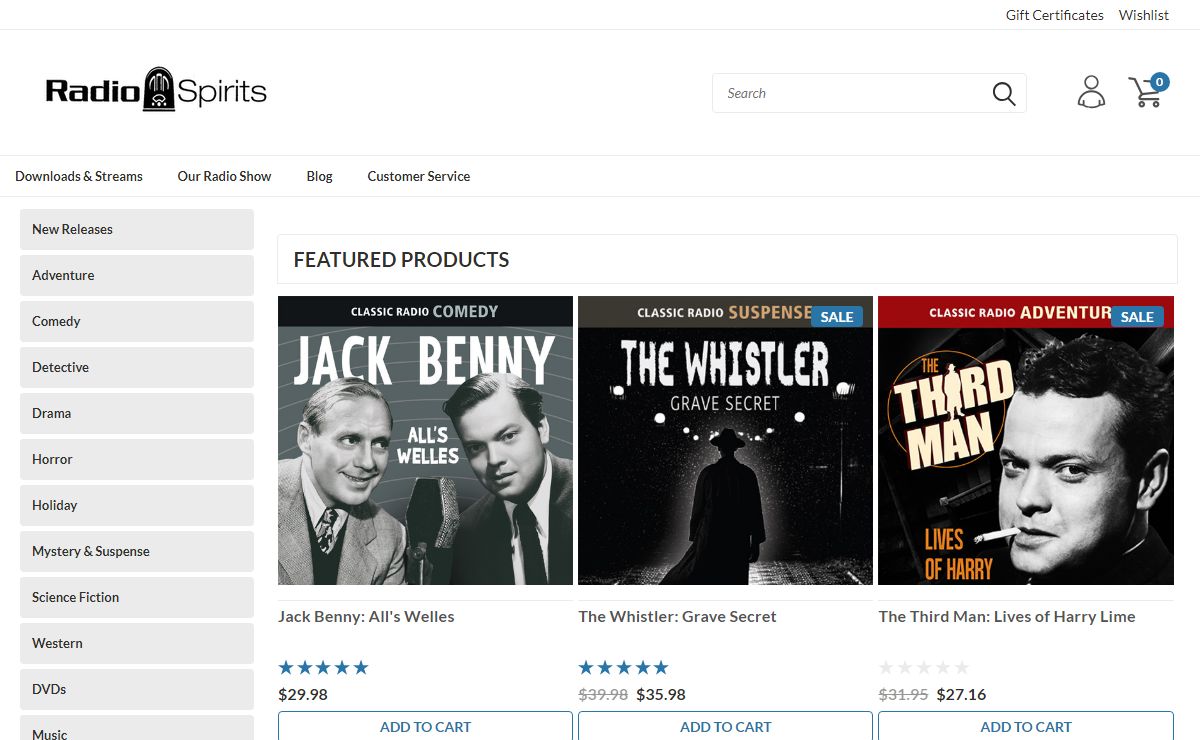
Task: Click The Whistler star rating
Action: [623, 668]
